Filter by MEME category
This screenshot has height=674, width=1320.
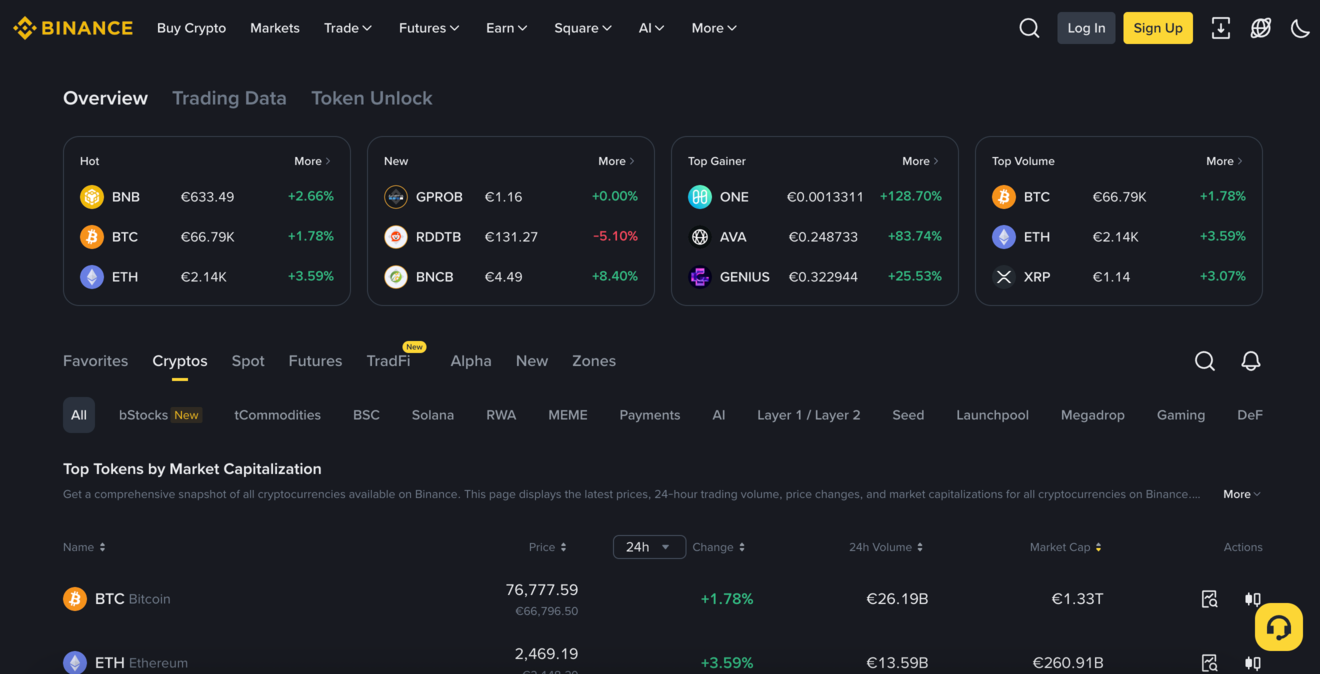568,415
